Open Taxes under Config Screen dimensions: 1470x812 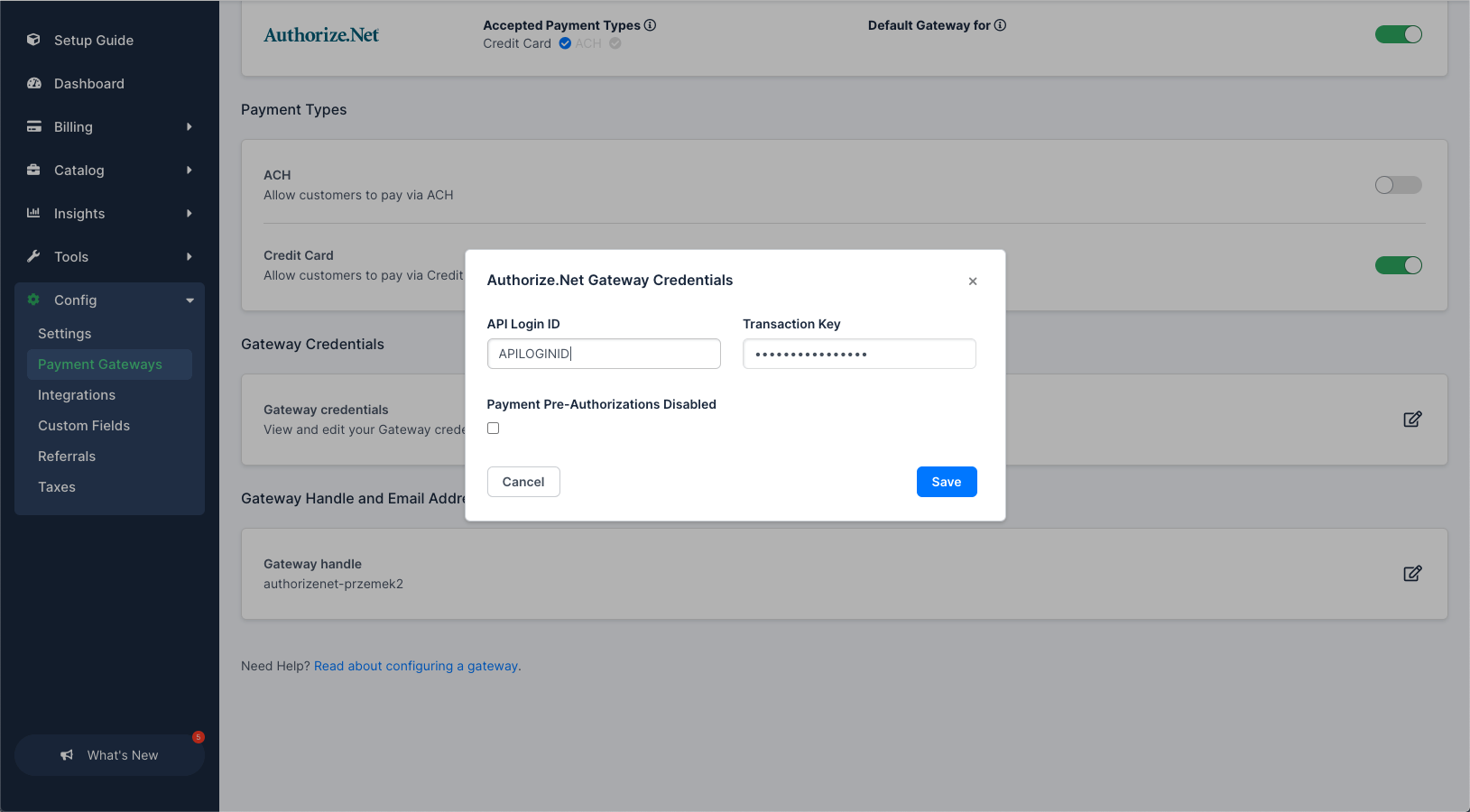57,487
